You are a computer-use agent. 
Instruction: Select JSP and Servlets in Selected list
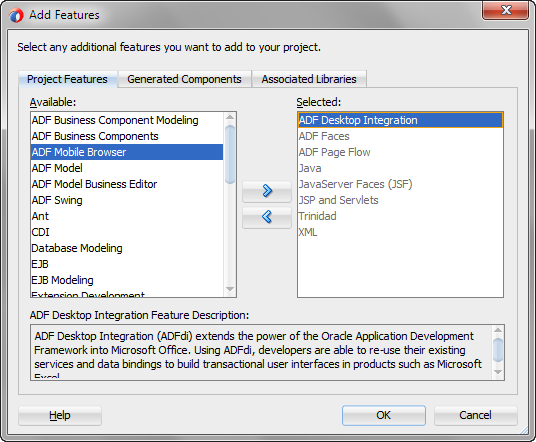[x=400, y=200]
